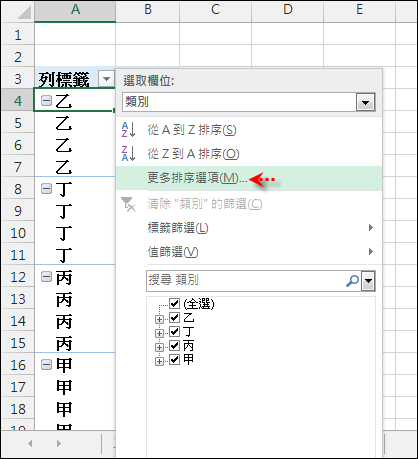Viewport: 418px width, 459px height.
Task: Click sheet tab scroll right arrow
Action: tap(59, 443)
